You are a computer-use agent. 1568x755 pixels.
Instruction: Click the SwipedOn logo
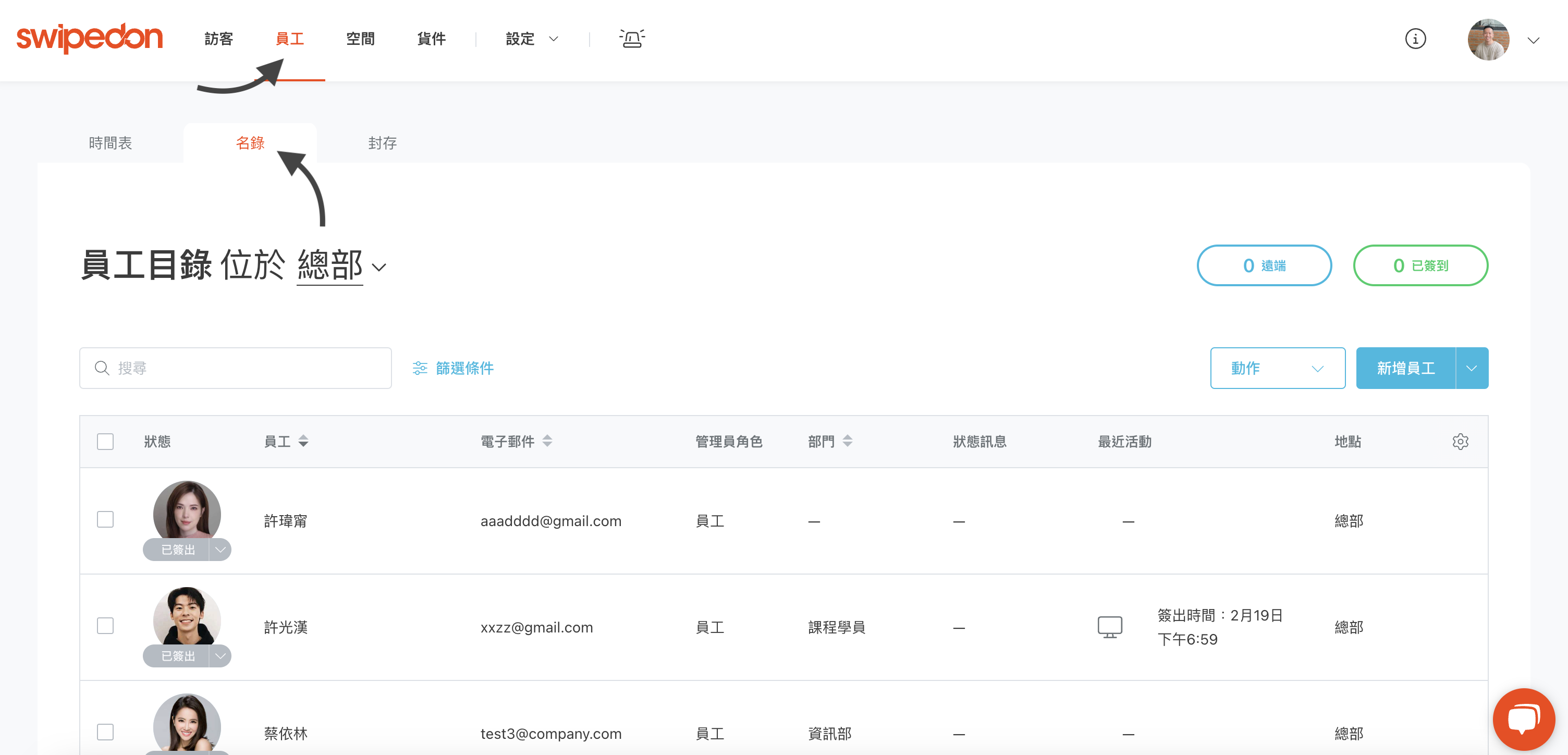click(x=90, y=38)
